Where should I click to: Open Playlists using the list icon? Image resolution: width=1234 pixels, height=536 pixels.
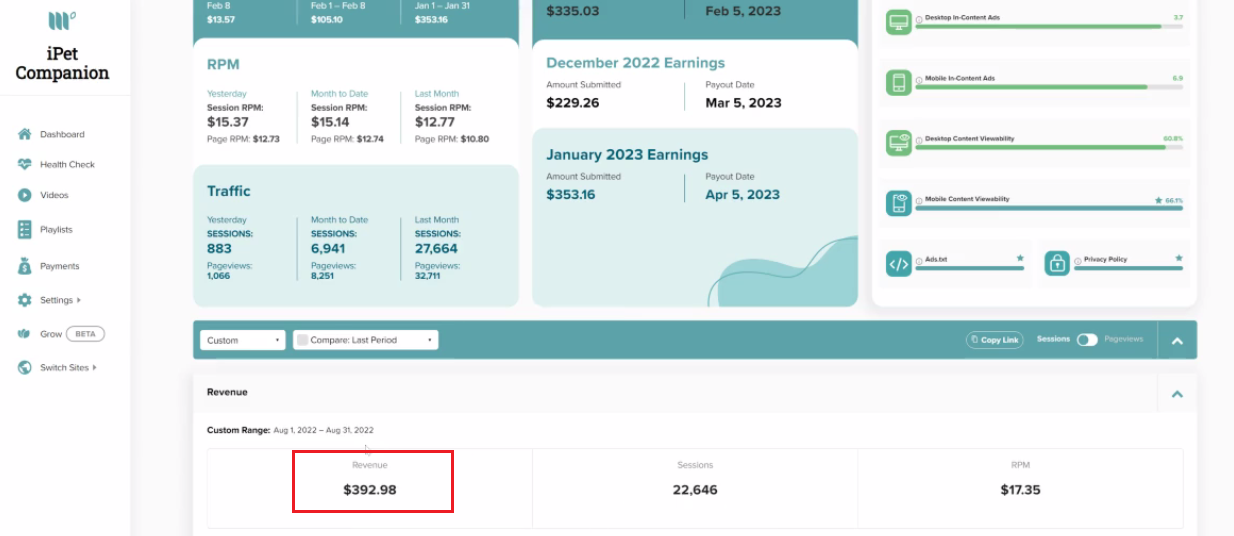click(x=25, y=229)
